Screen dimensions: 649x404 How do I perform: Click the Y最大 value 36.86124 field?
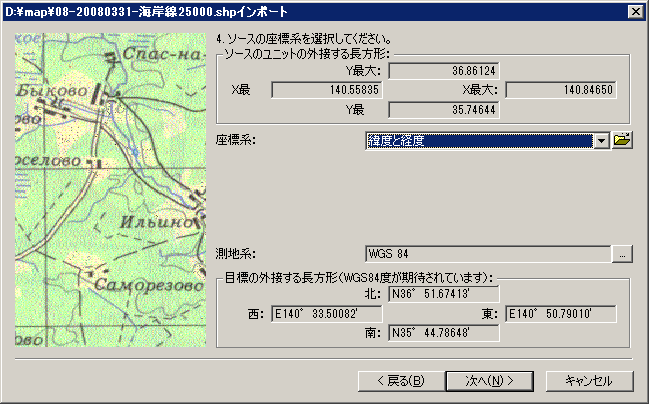[x=444, y=71]
